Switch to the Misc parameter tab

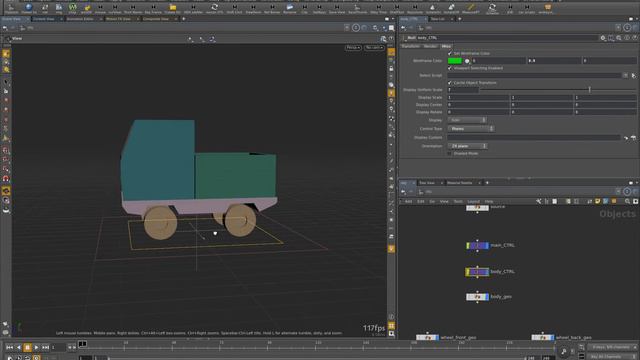coord(446,46)
